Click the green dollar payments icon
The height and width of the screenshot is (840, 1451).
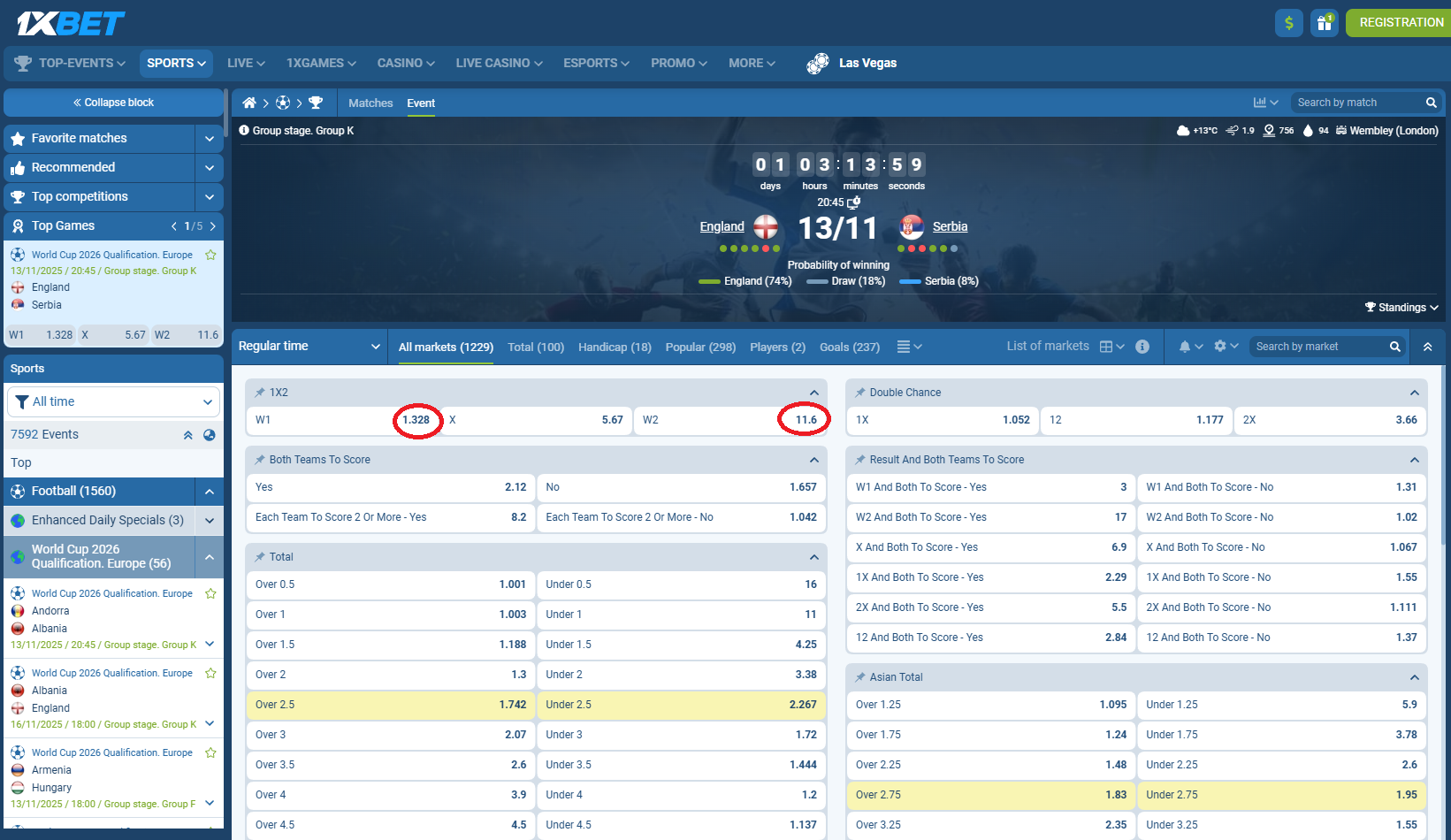(x=1288, y=22)
